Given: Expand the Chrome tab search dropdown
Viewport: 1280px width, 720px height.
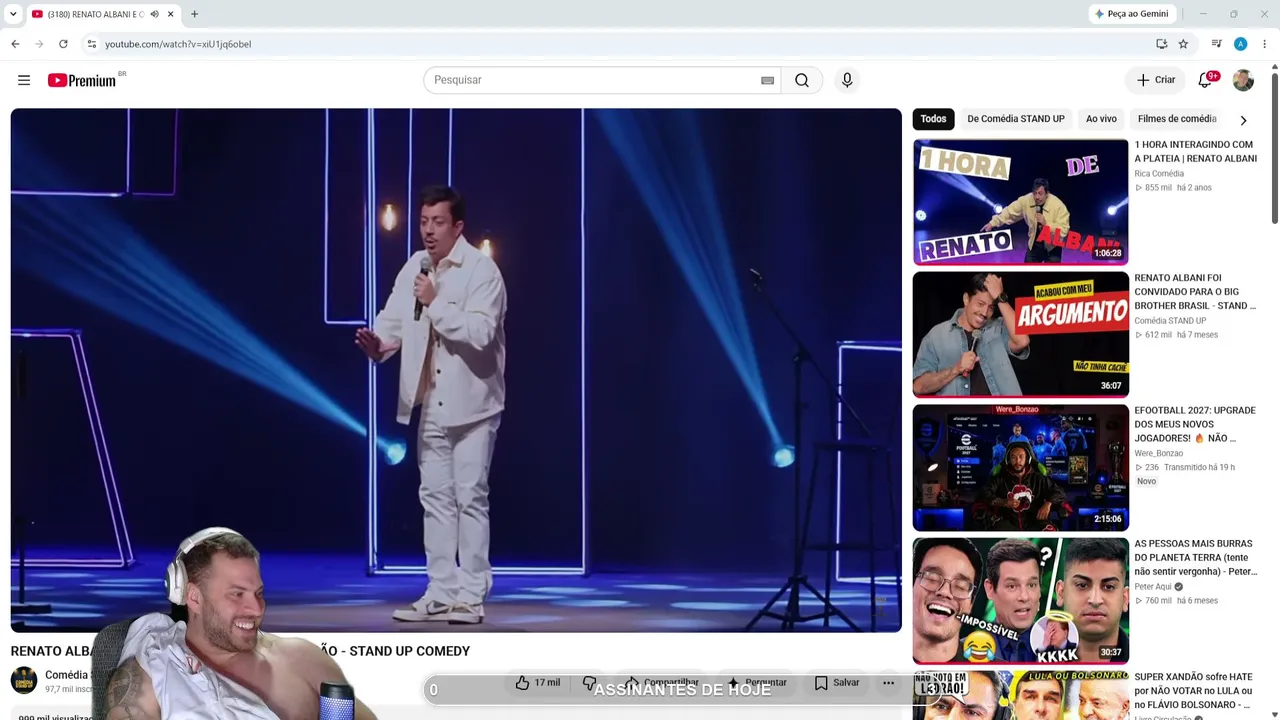Looking at the screenshot, I should (13, 14).
